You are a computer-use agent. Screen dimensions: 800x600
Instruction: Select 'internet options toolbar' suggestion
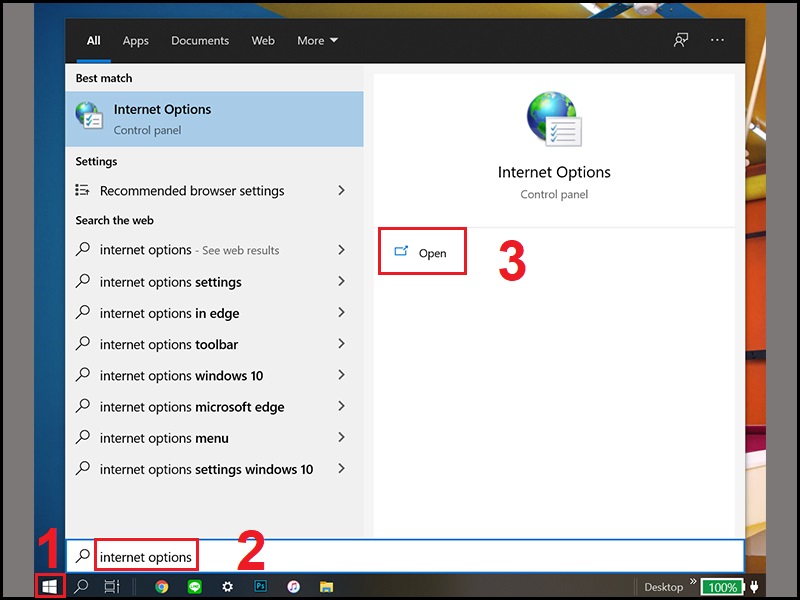click(x=169, y=345)
